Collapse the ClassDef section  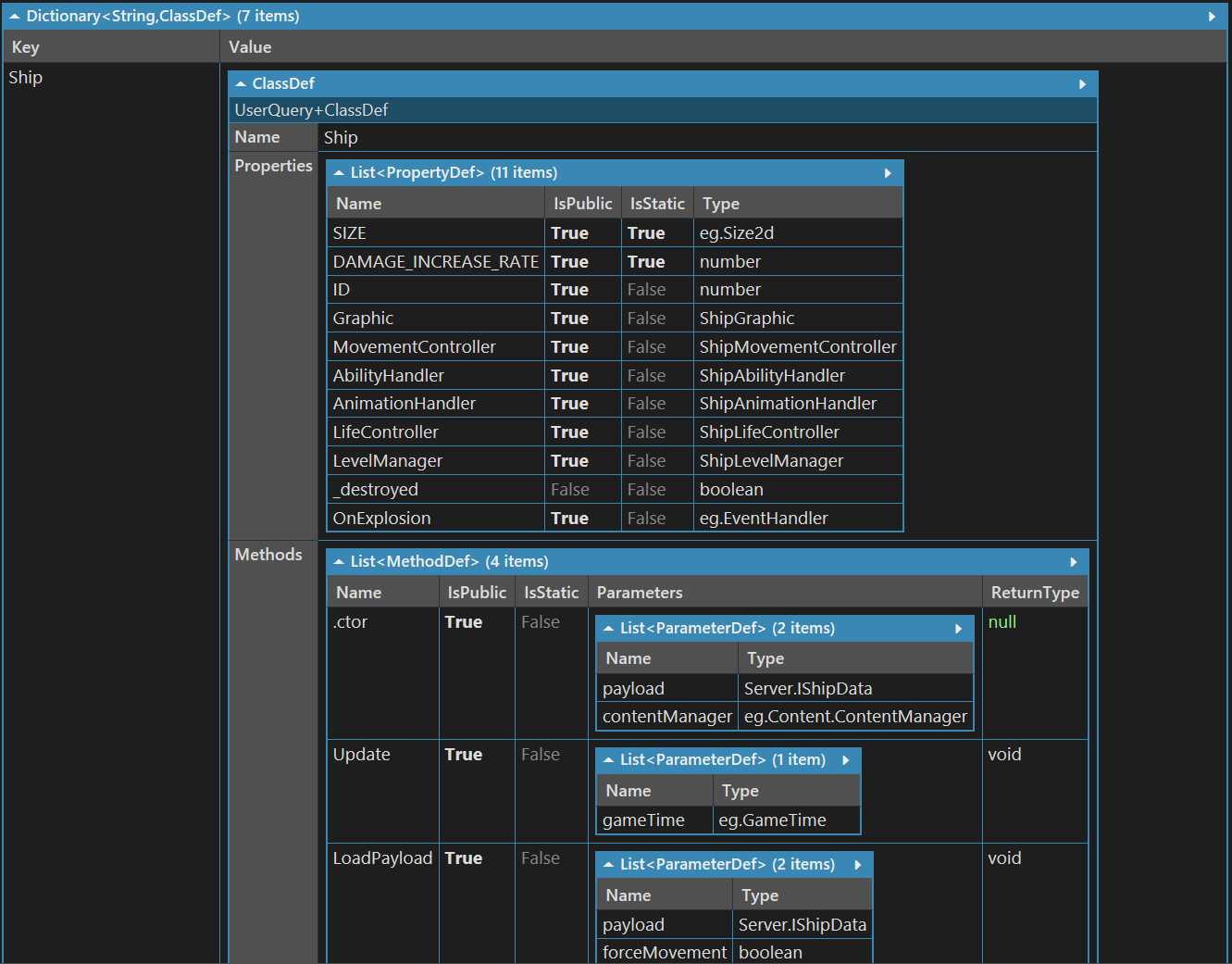pos(241,84)
